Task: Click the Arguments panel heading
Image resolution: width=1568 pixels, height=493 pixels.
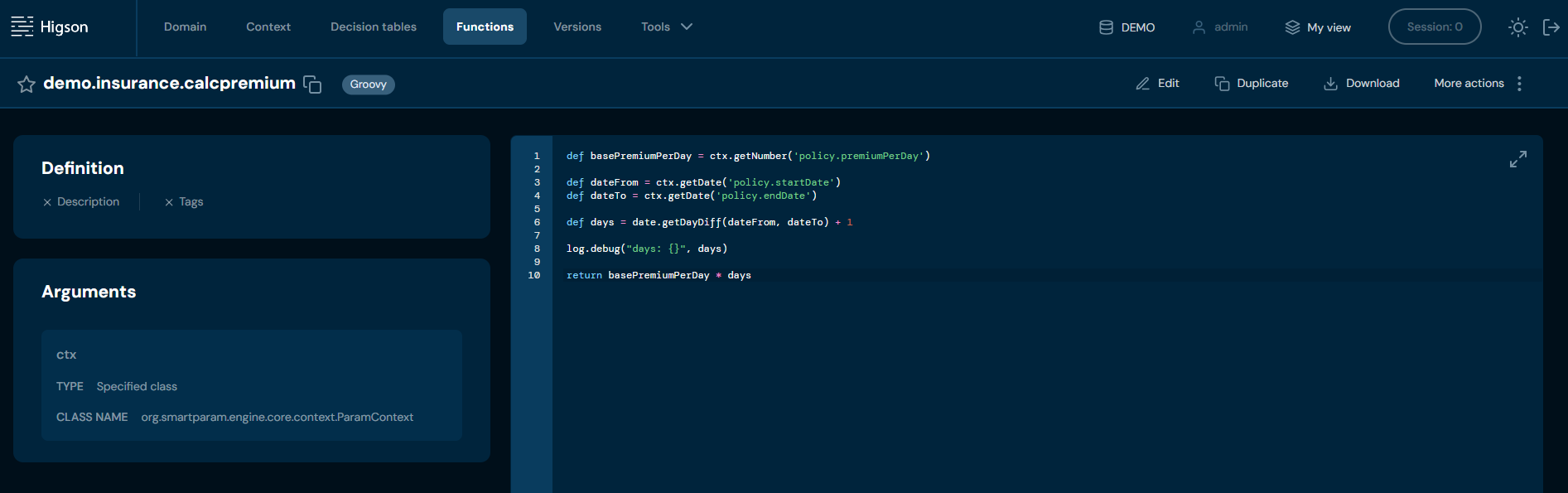Action: (89, 292)
